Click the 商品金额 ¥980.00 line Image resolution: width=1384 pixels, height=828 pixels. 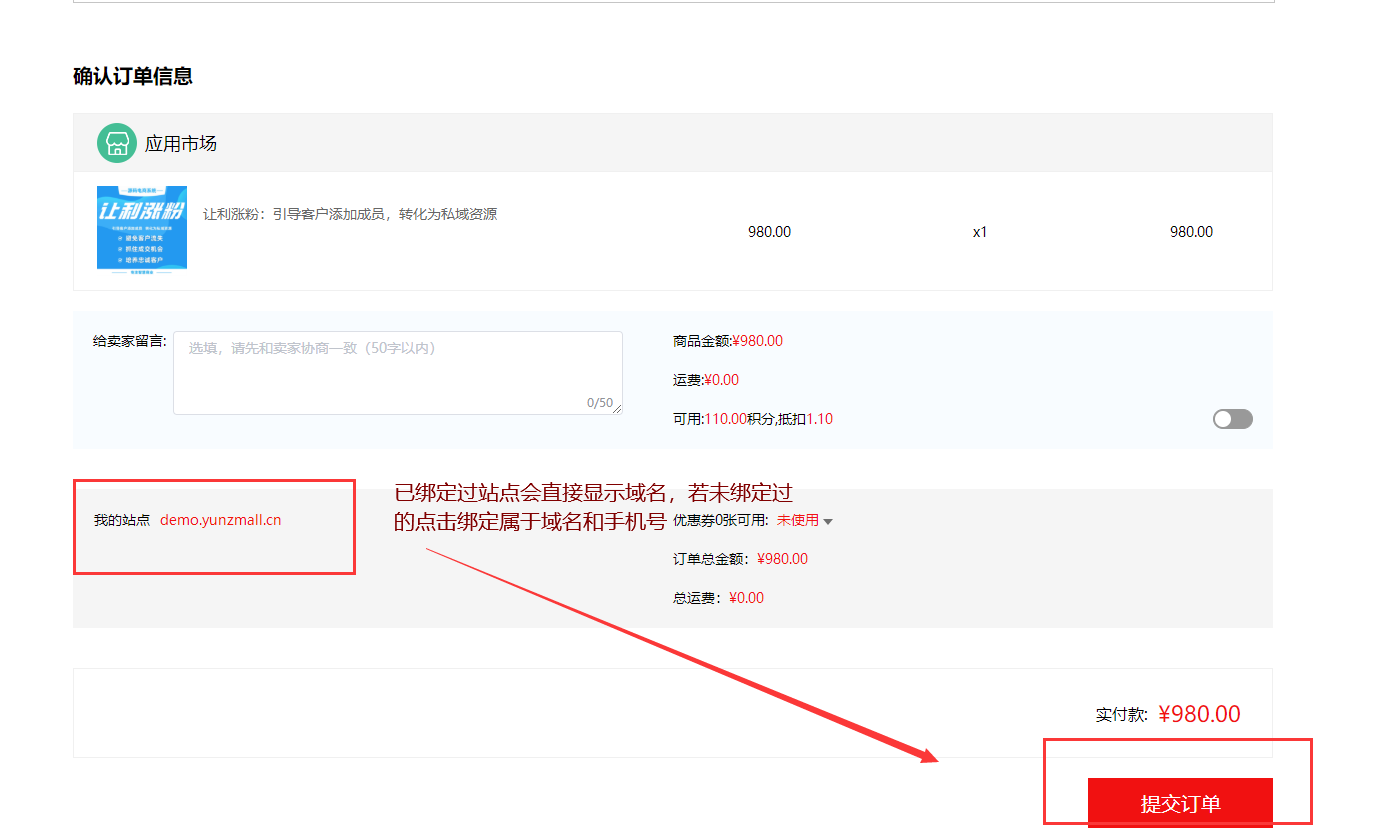click(x=728, y=341)
